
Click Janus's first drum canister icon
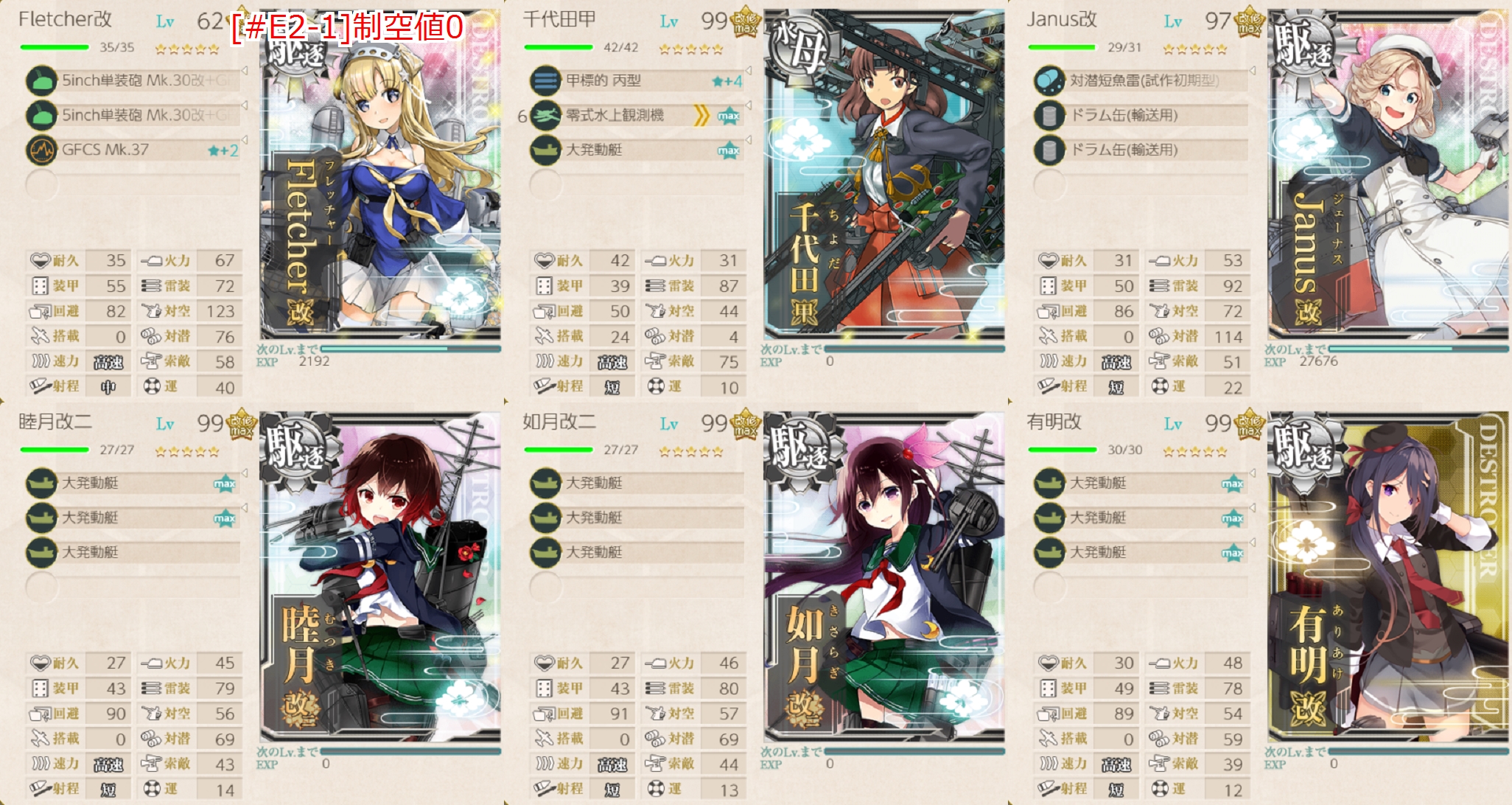coord(1049,116)
